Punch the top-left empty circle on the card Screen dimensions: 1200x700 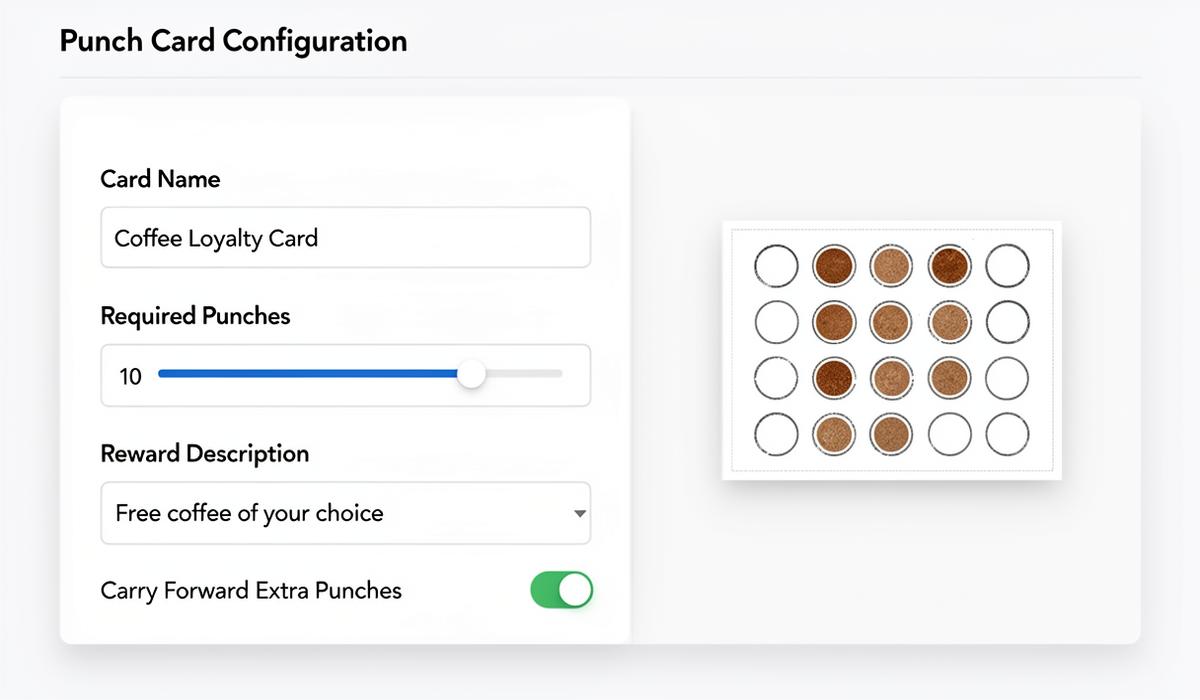click(775, 265)
